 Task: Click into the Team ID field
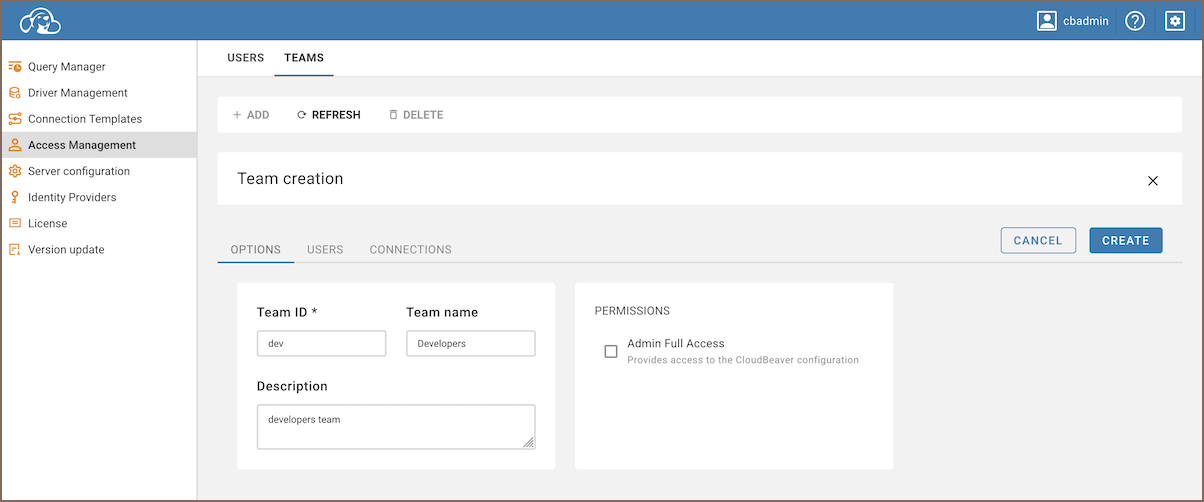pos(321,343)
